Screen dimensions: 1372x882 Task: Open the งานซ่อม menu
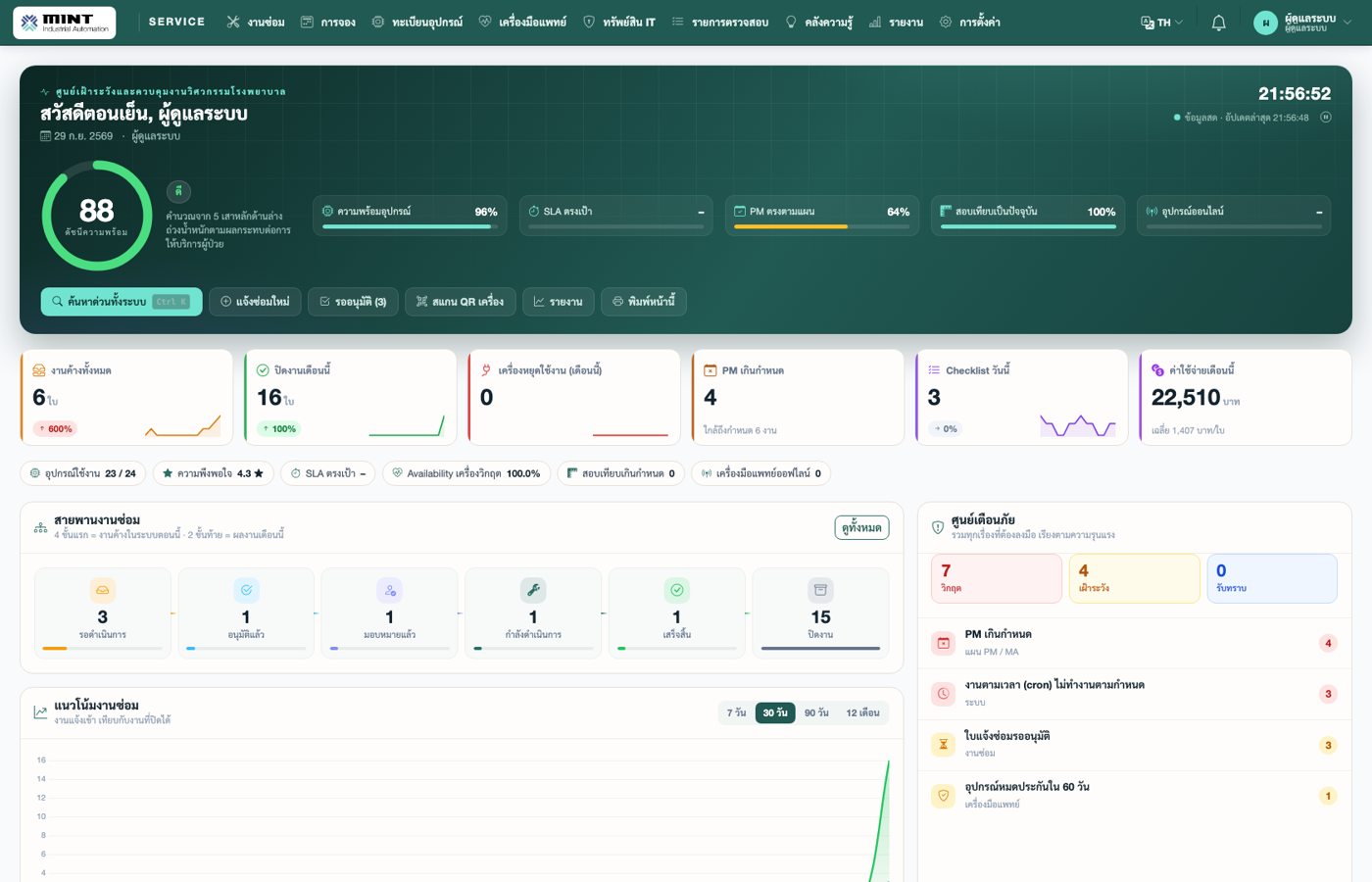click(x=256, y=23)
